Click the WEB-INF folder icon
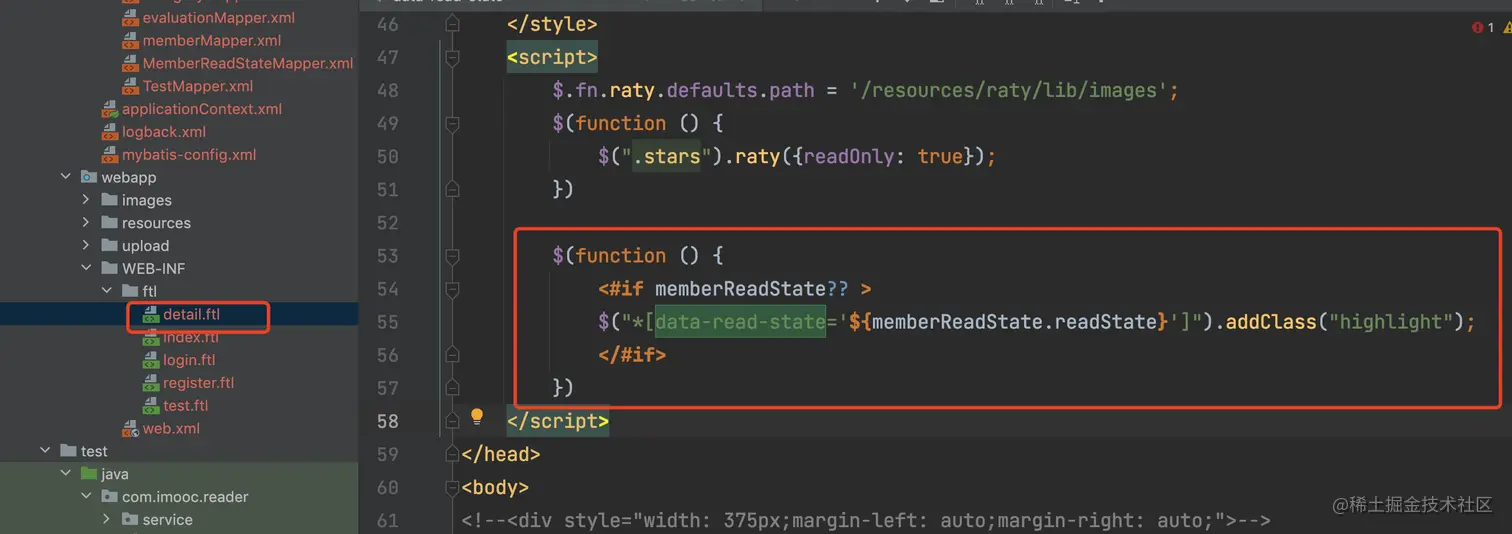Image resolution: width=1512 pixels, height=534 pixels. [110, 269]
